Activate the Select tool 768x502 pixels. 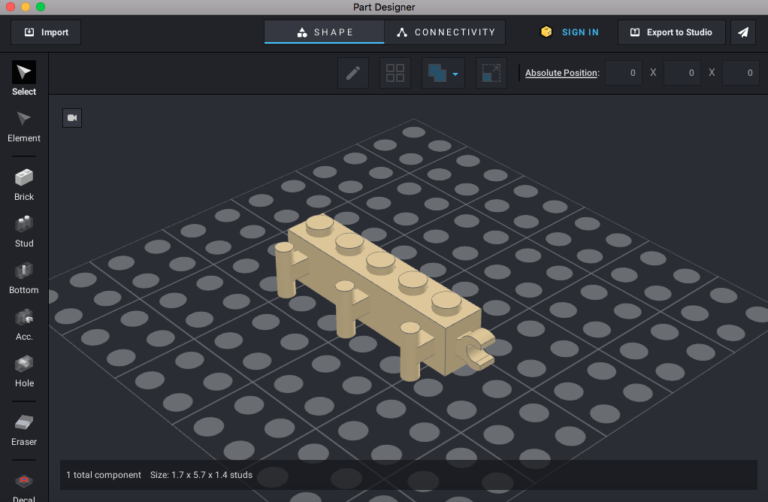[x=24, y=78]
